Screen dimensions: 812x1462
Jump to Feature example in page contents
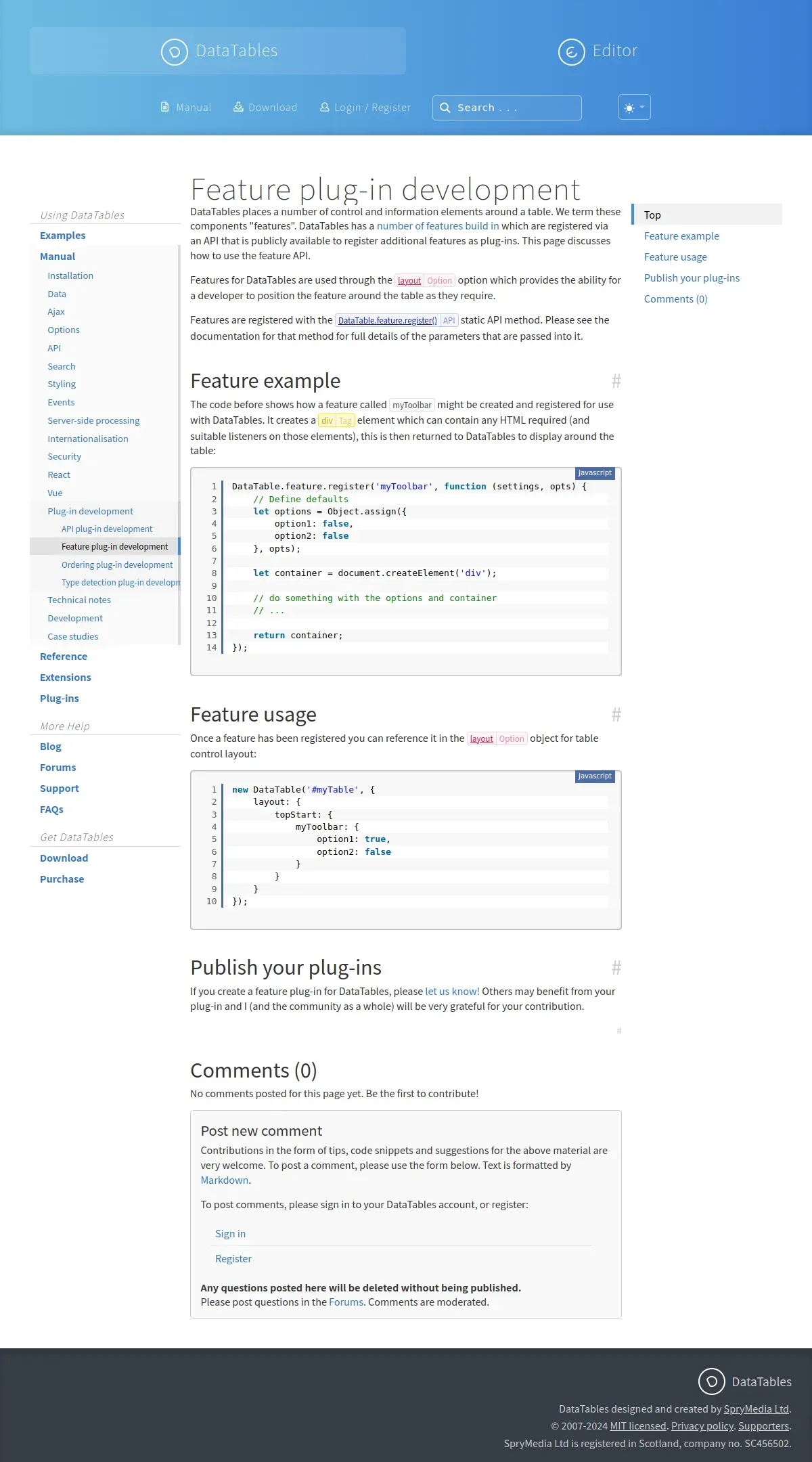point(681,236)
